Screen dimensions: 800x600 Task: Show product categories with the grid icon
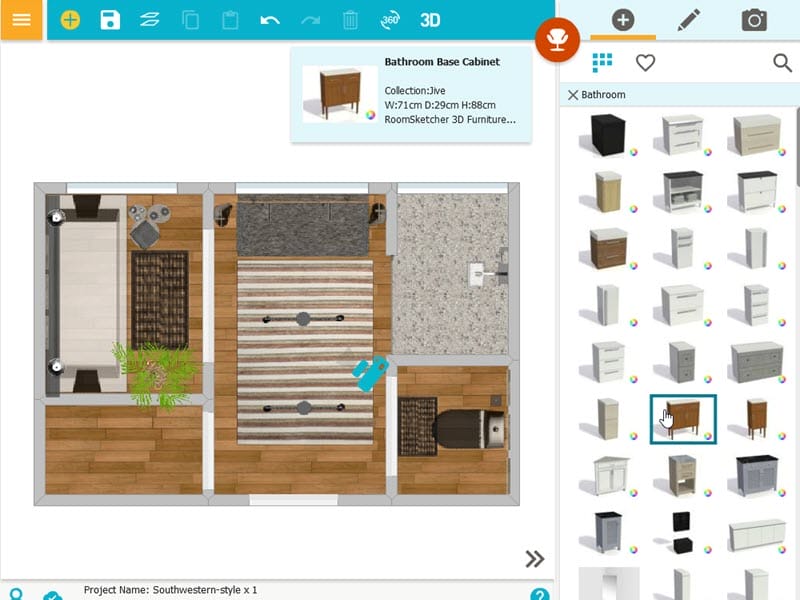pos(602,62)
